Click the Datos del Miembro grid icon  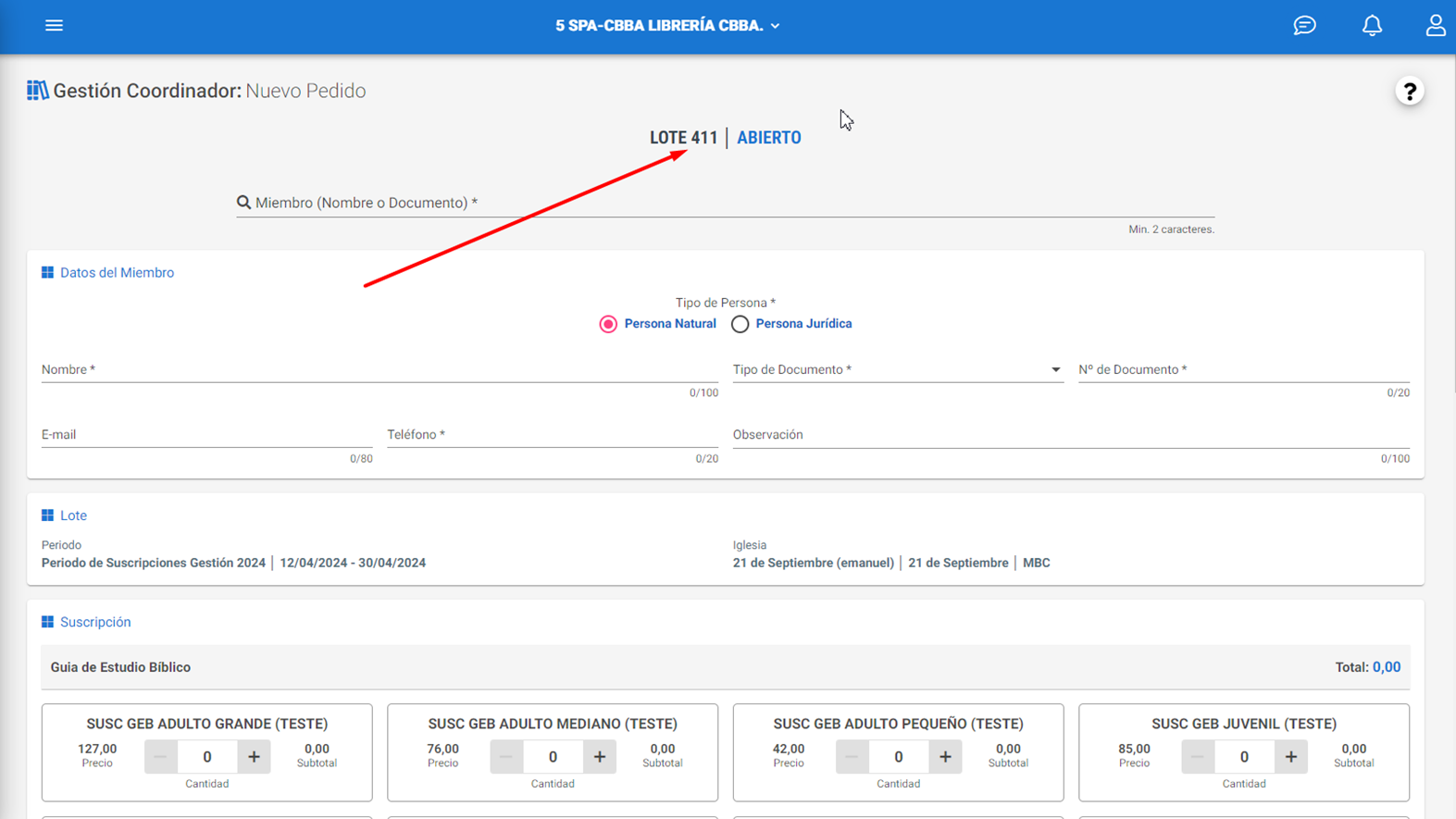click(47, 272)
